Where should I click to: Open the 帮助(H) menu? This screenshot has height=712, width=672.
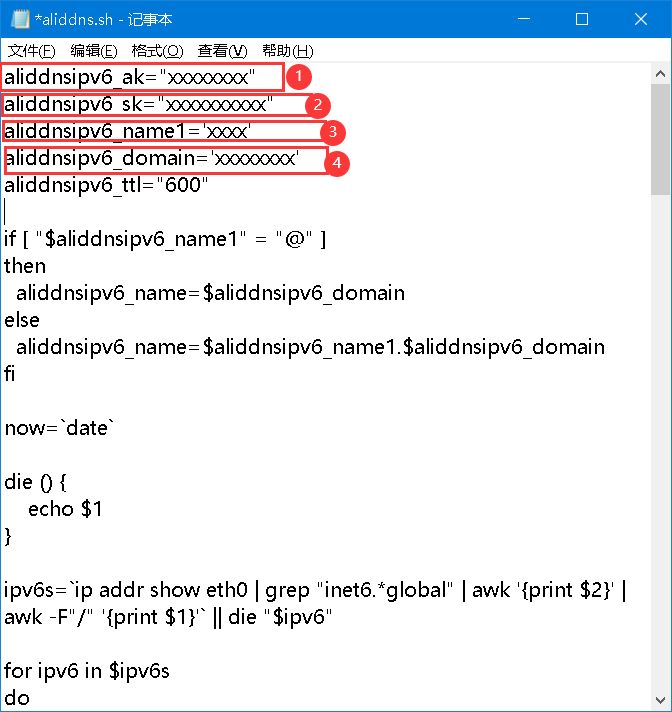pos(287,51)
